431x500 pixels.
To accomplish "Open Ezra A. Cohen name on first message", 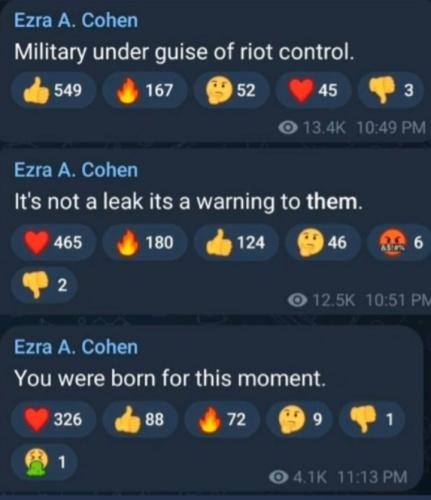I will tap(76, 20).
